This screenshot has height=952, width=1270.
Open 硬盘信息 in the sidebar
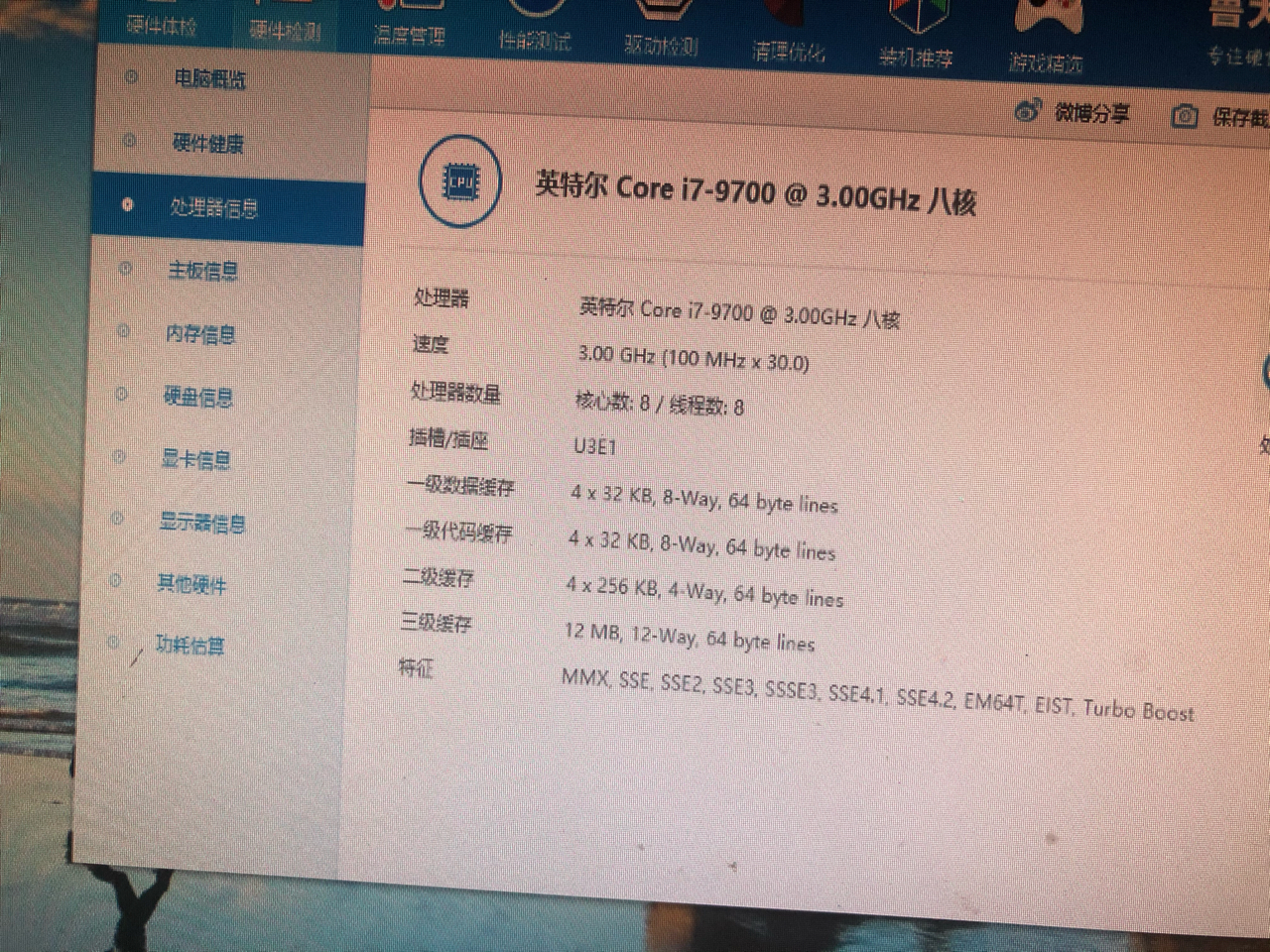point(197,398)
